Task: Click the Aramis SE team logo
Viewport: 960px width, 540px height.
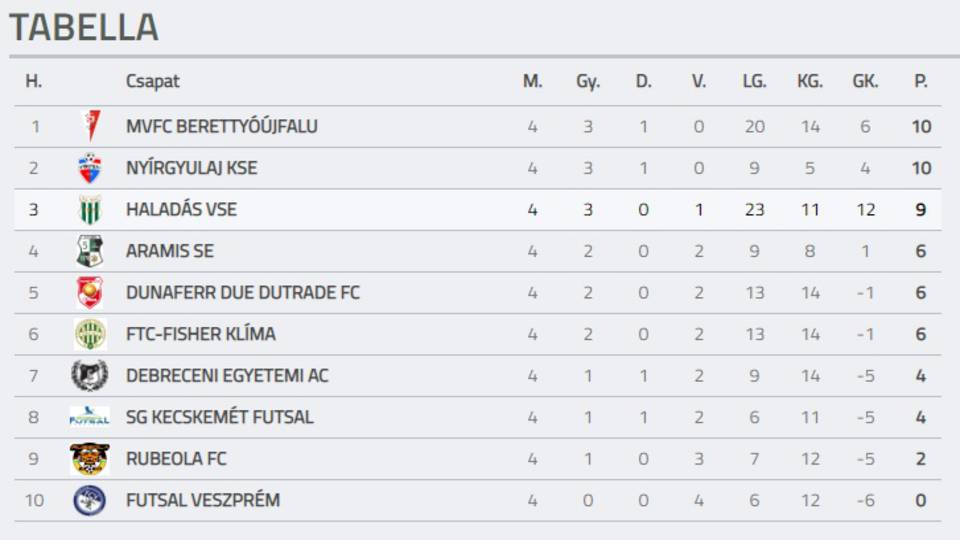Action: [90, 251]
